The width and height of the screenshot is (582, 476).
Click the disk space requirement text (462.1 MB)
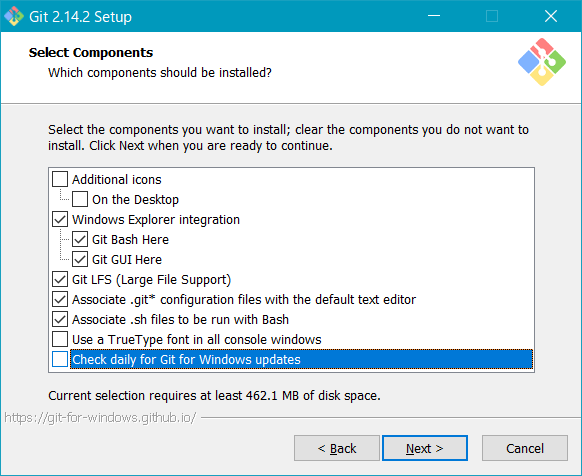pyautogui.click(x=214, y=395)
